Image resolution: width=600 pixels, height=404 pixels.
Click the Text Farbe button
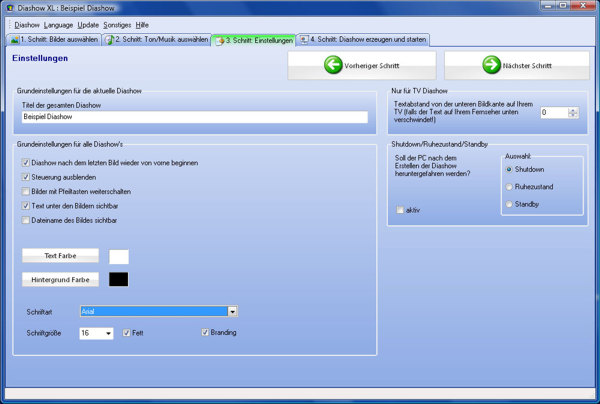click(60, 256)
